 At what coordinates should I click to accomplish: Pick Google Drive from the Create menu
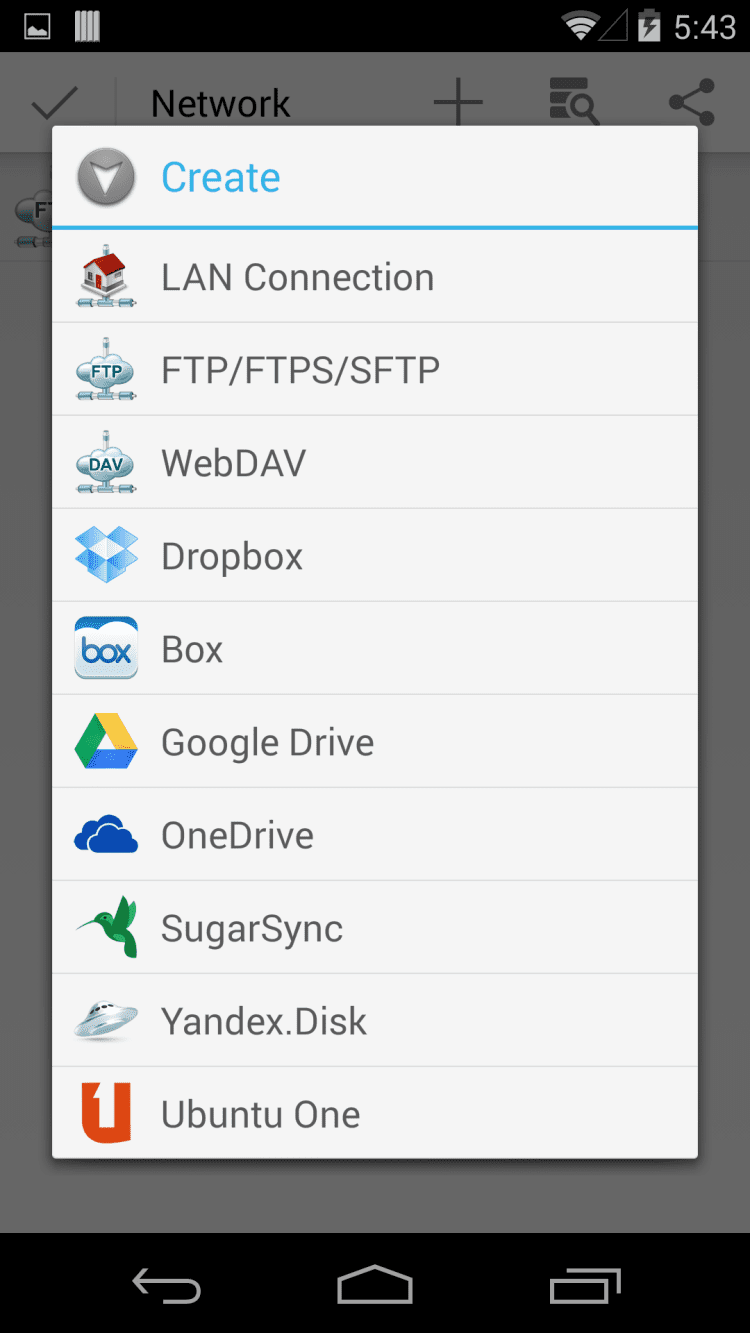pyautogui.click(x=268, y=742)
